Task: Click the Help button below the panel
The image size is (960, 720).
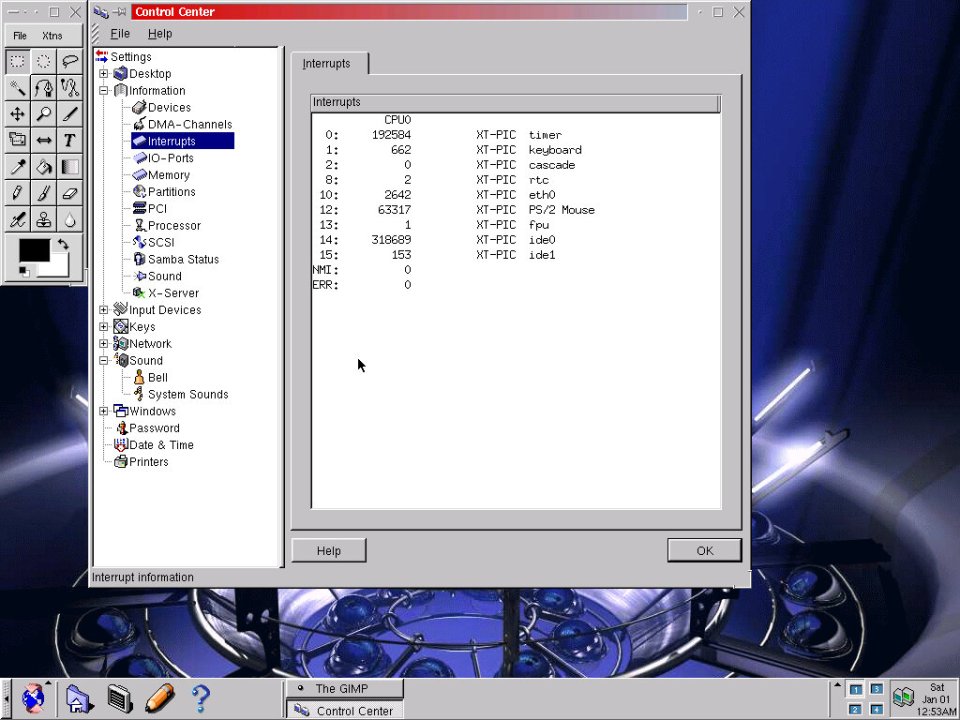Action: coord(328,550)
